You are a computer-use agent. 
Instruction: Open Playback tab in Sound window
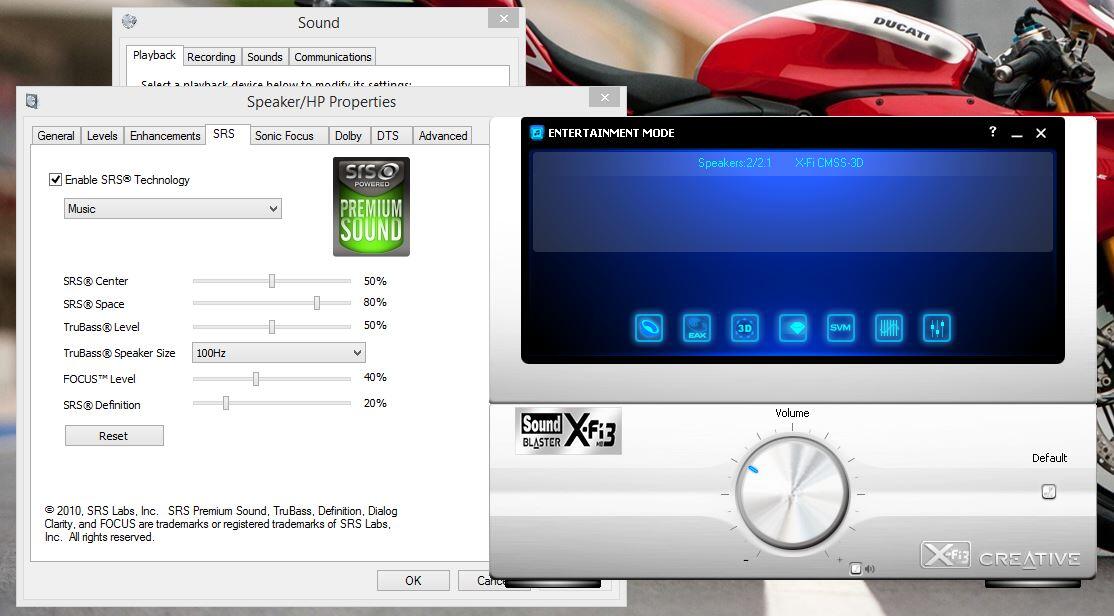154,55
